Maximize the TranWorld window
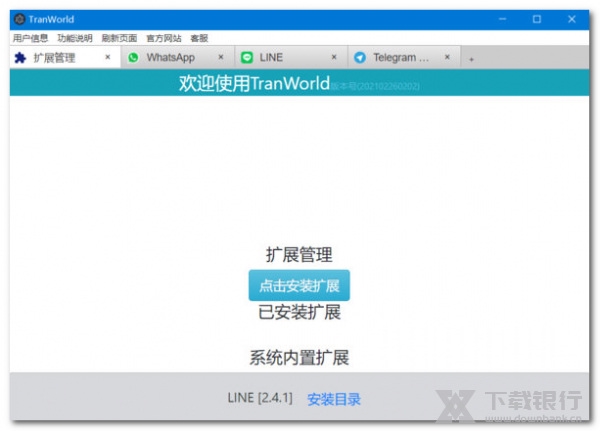Image resolution: width=600 pixels, height=431 pixels. (x=537, y=19)
